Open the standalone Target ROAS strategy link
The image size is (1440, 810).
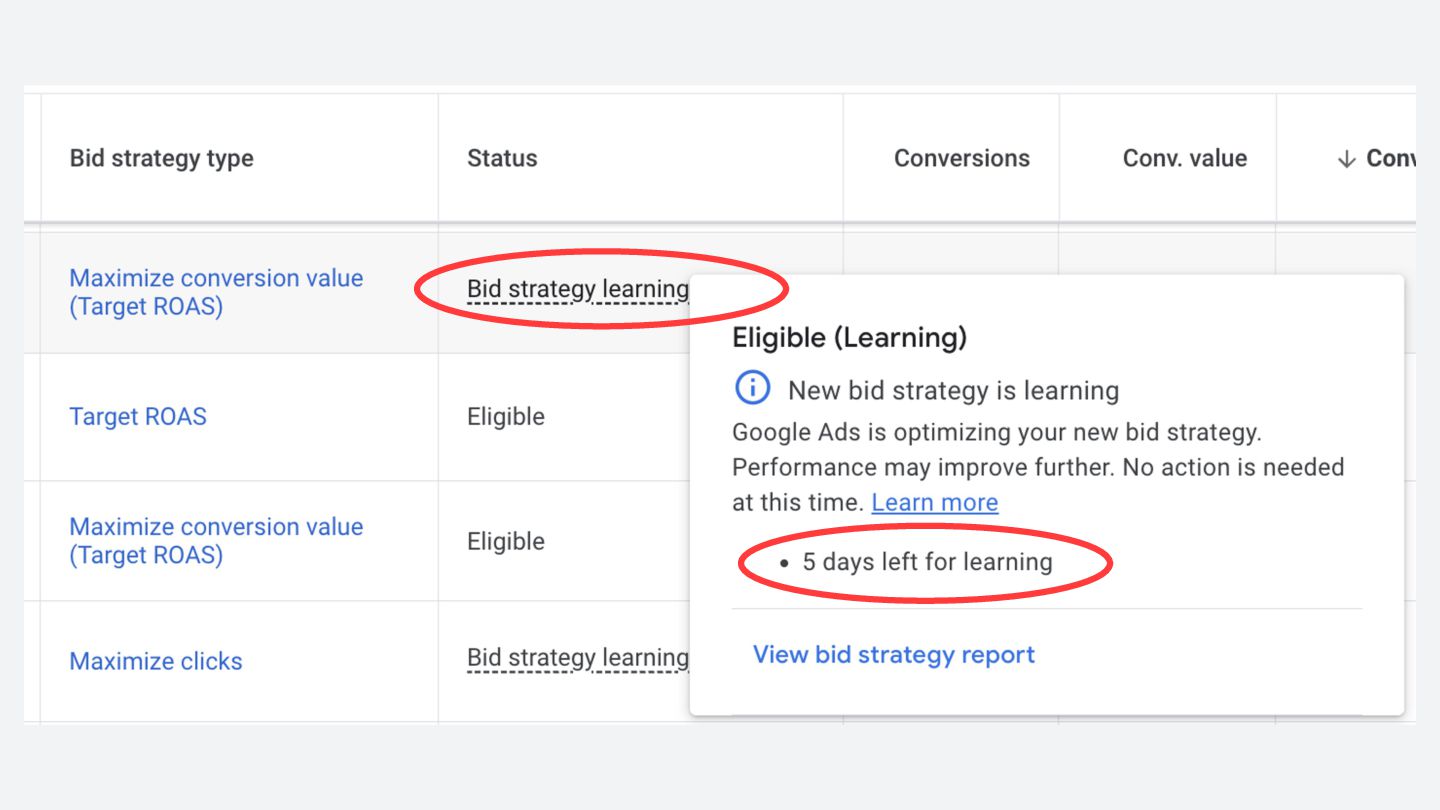coord(138,417)
